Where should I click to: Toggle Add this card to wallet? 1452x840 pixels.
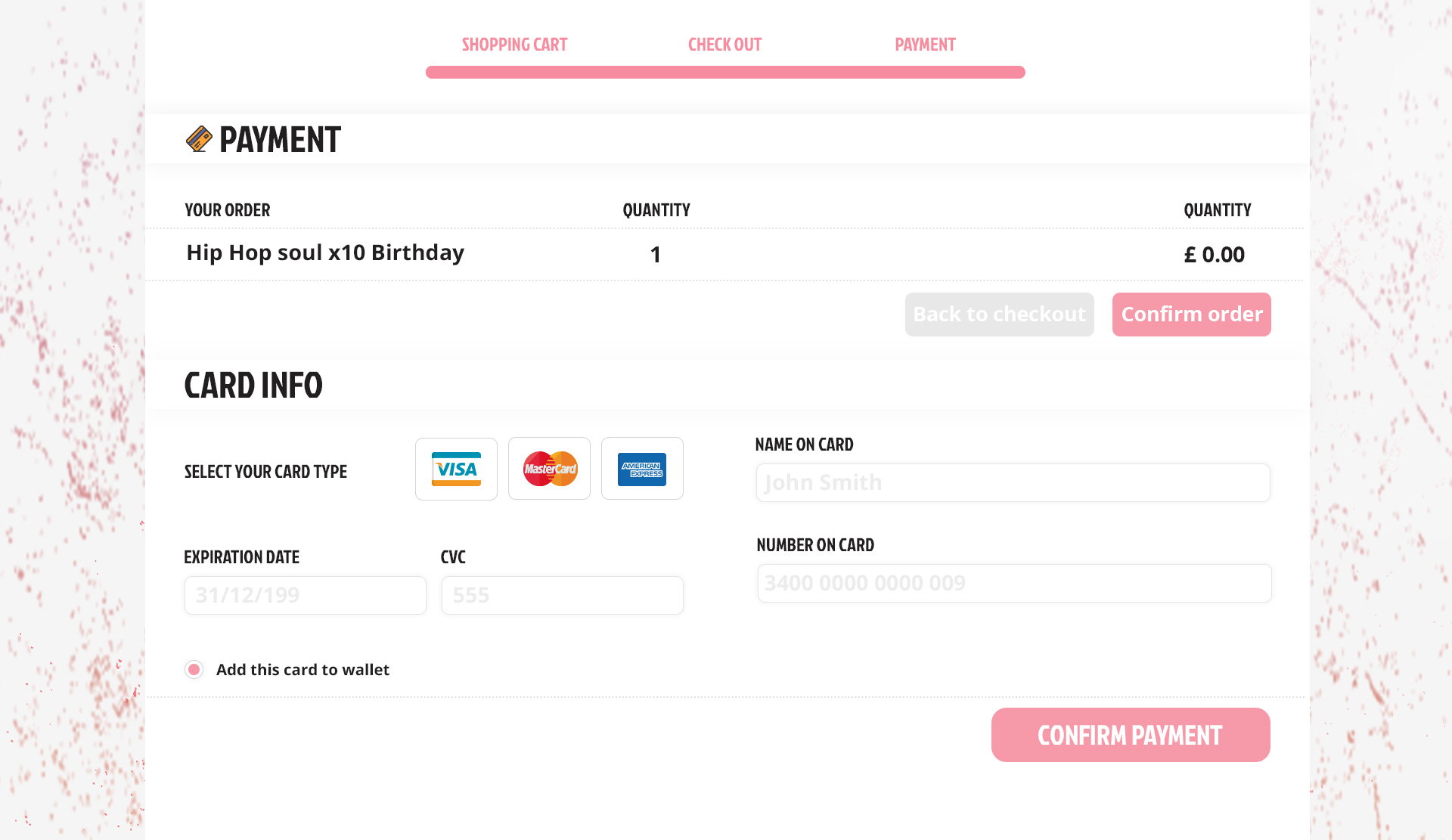tap(194, 670)
